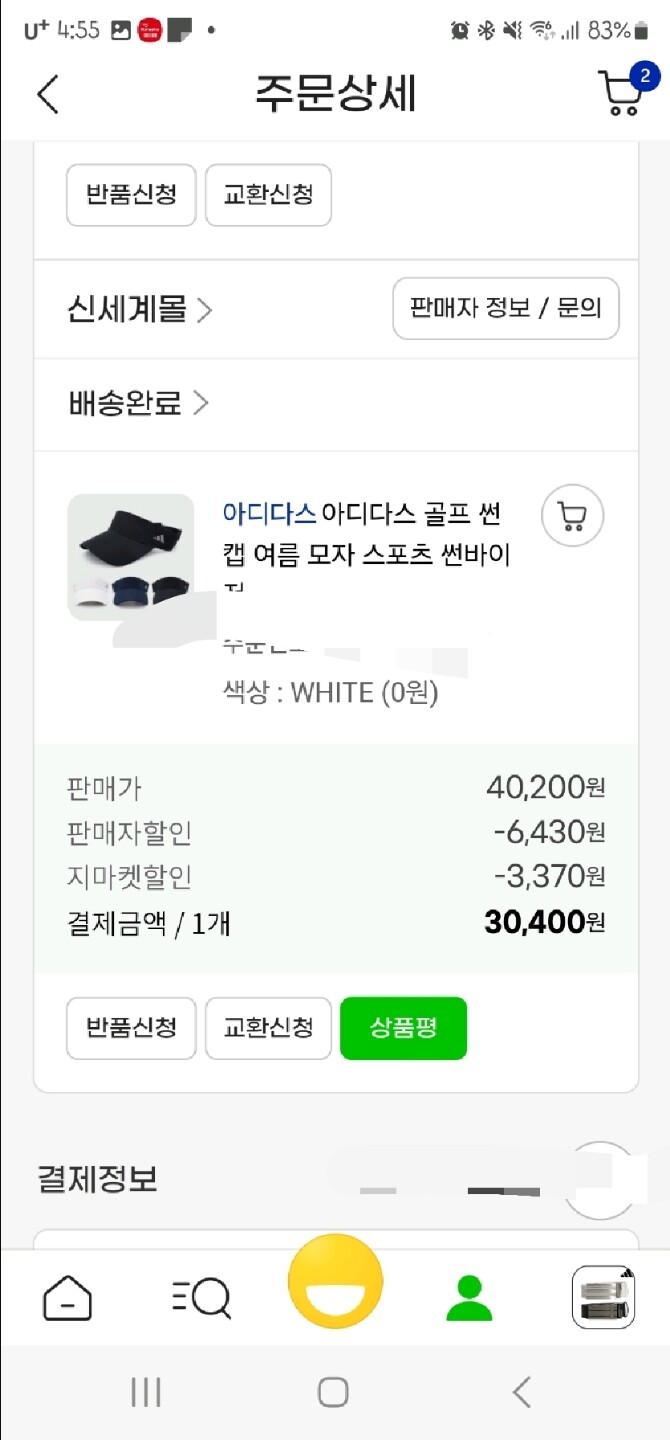Tap the green 상품평 review button
670x1440 pixels.
click(x=403, y=1028)
